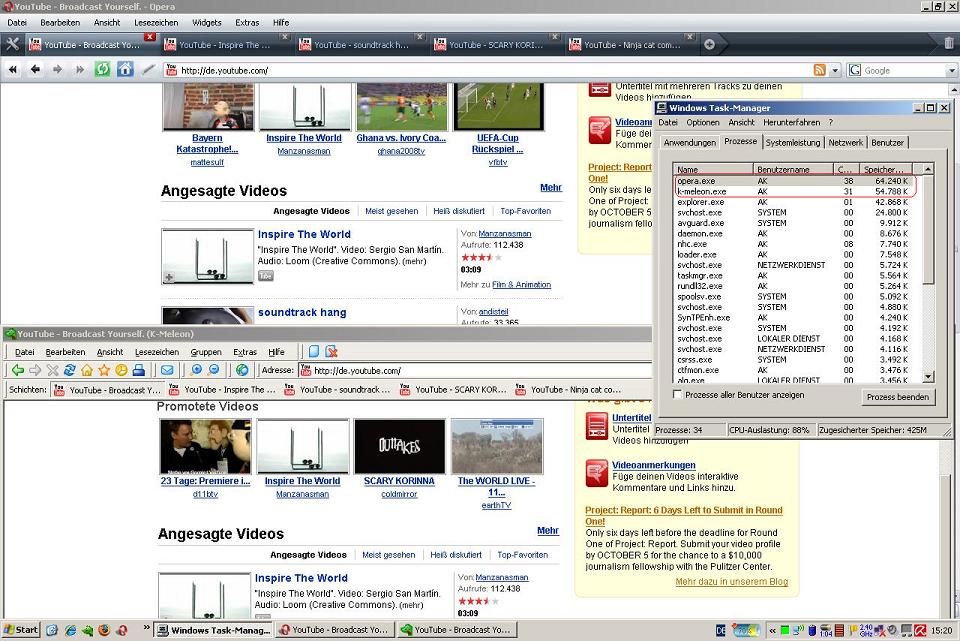This screenshot has height=641, width=960.
Task: Open Windows Task-Manager taskbar button
Action: [x=213, y=629]
